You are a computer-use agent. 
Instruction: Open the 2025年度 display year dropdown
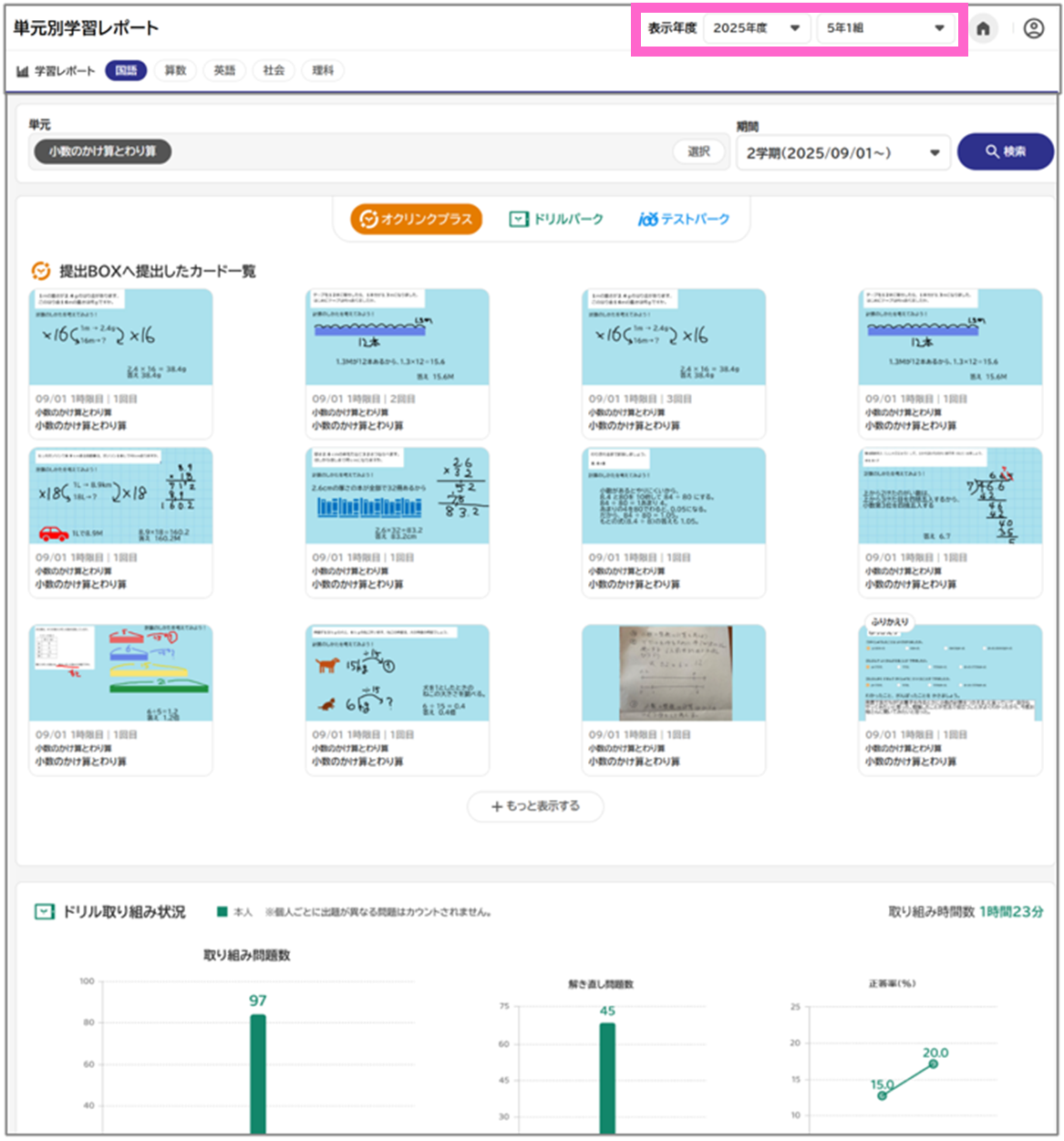click(x=756, y=28)
